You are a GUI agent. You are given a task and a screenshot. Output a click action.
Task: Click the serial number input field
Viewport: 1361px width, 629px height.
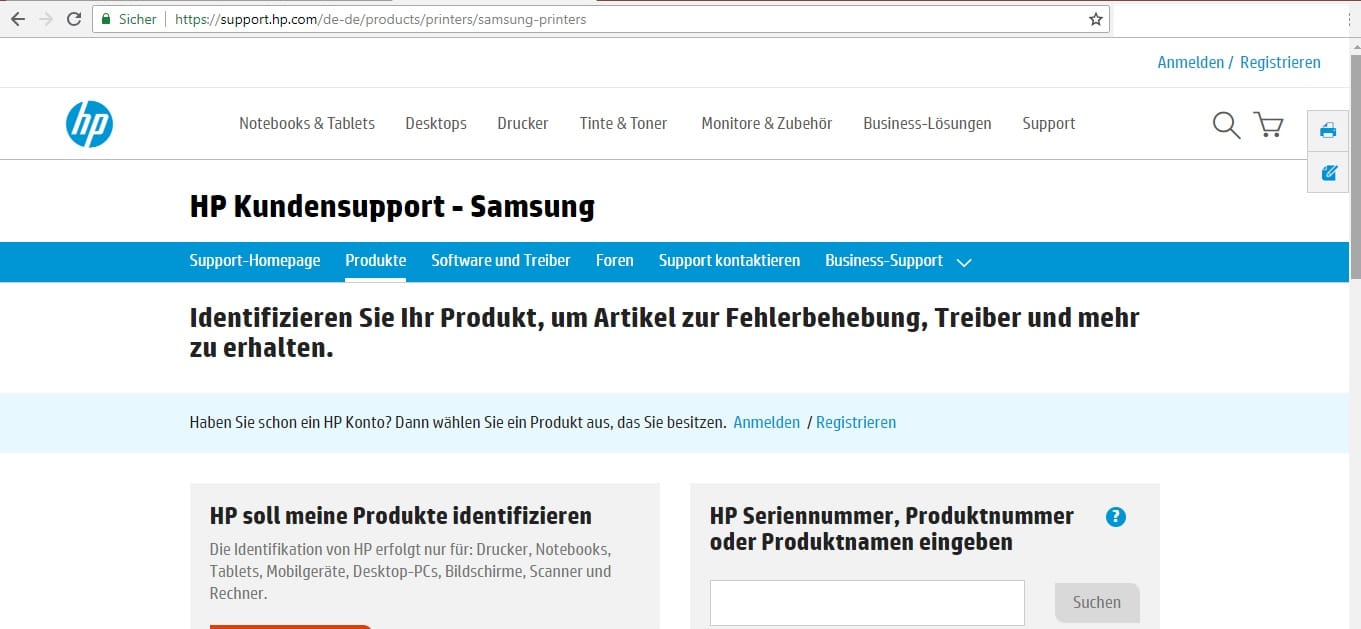click(868, 602)
